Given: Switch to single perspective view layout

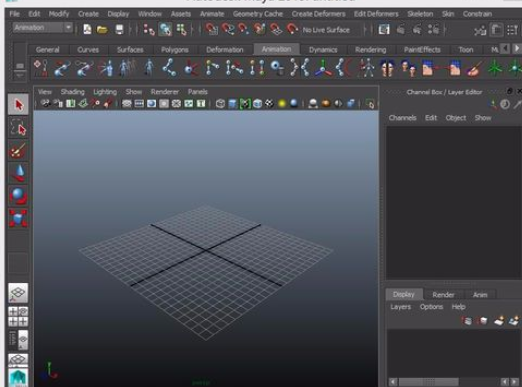Looking at the screenshot, I should click(18, 293).
